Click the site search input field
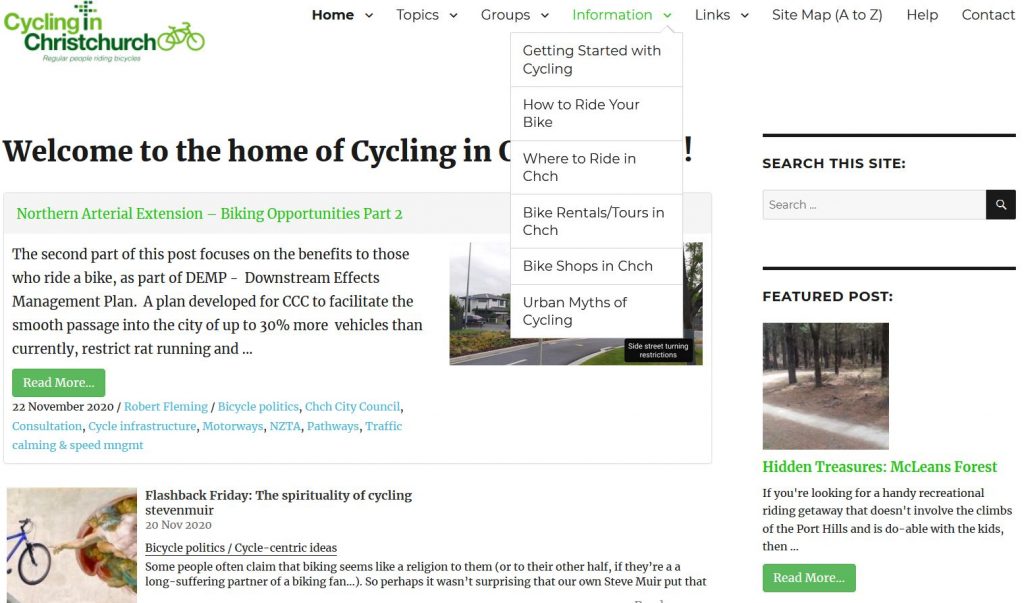This screenshot has width=1024, height=603. [x=874, y=204]
